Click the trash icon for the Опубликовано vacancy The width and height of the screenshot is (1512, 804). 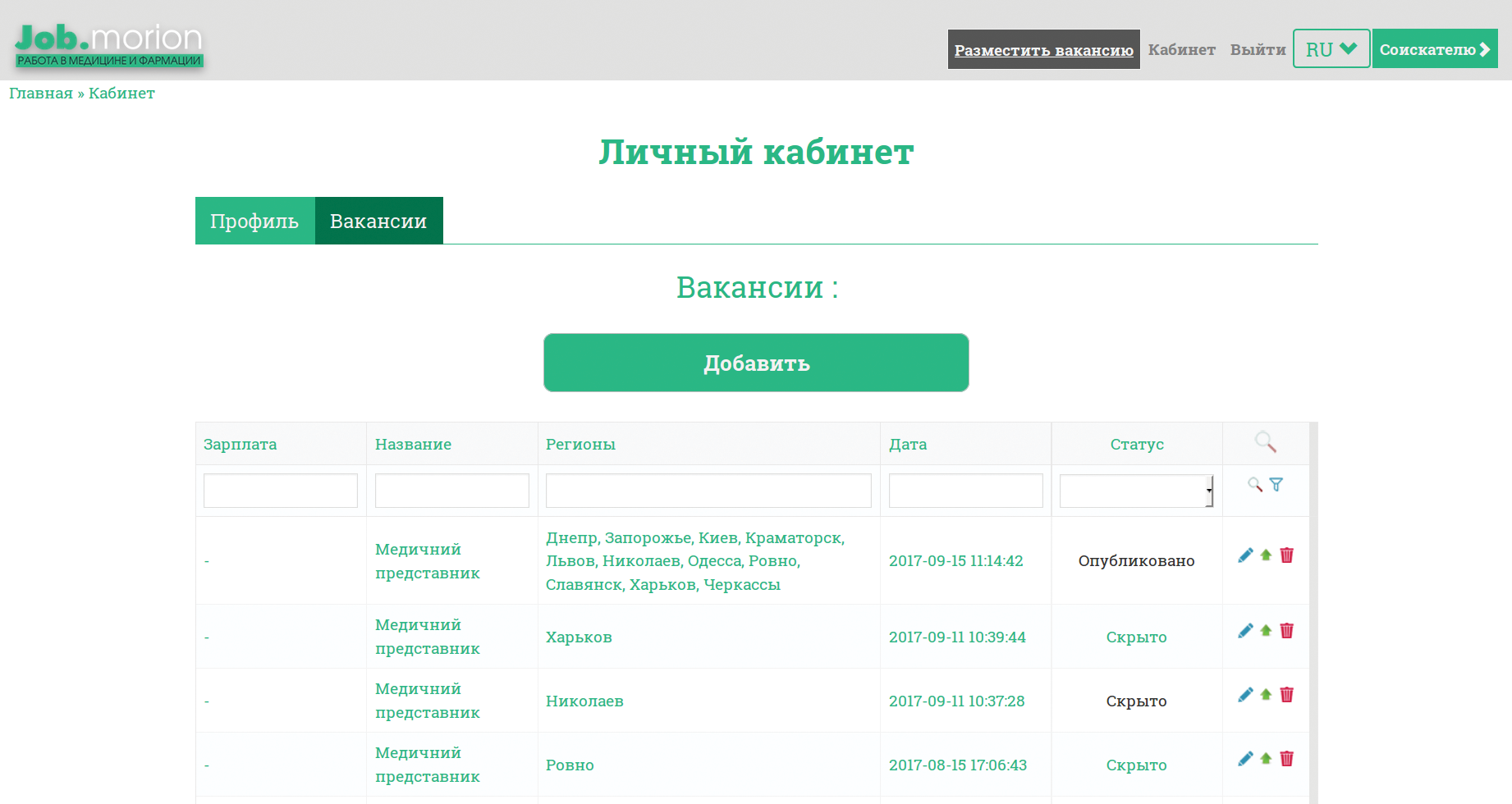1286,555
